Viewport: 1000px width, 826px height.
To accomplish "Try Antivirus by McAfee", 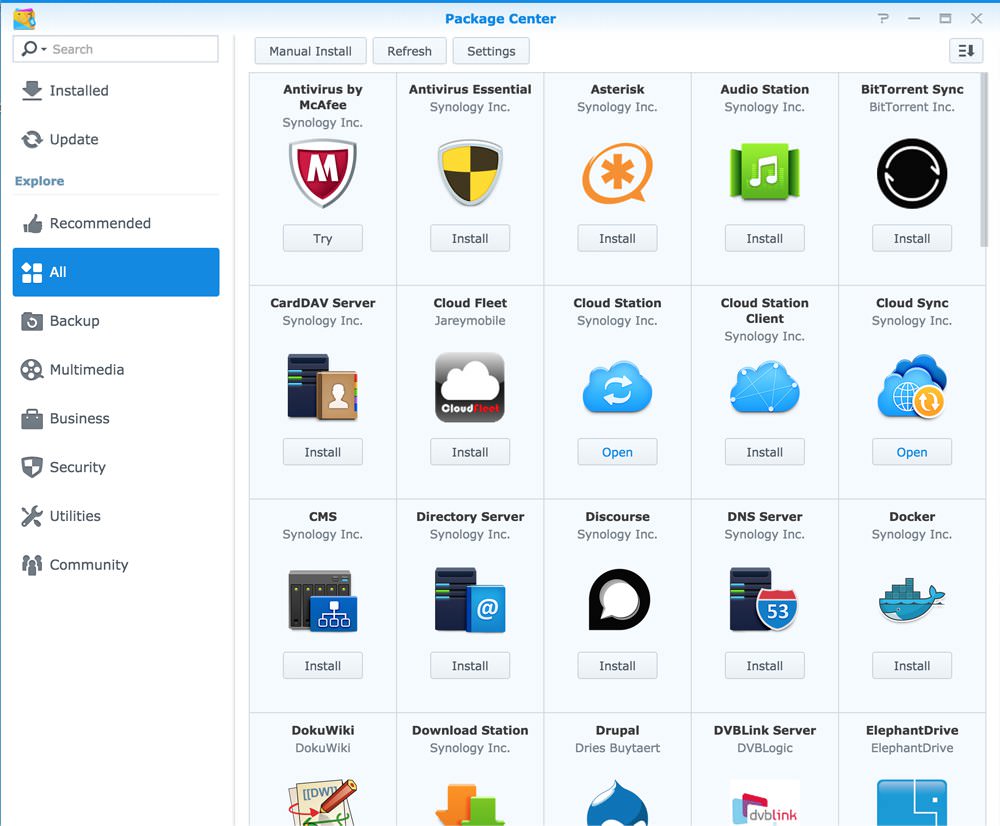I will coord(323,239).
